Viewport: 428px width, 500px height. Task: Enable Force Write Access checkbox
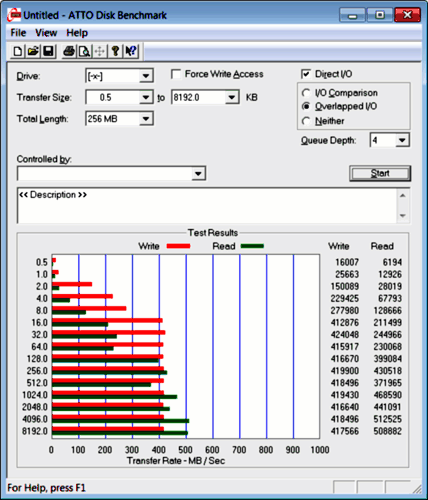(x=176, y=74)
